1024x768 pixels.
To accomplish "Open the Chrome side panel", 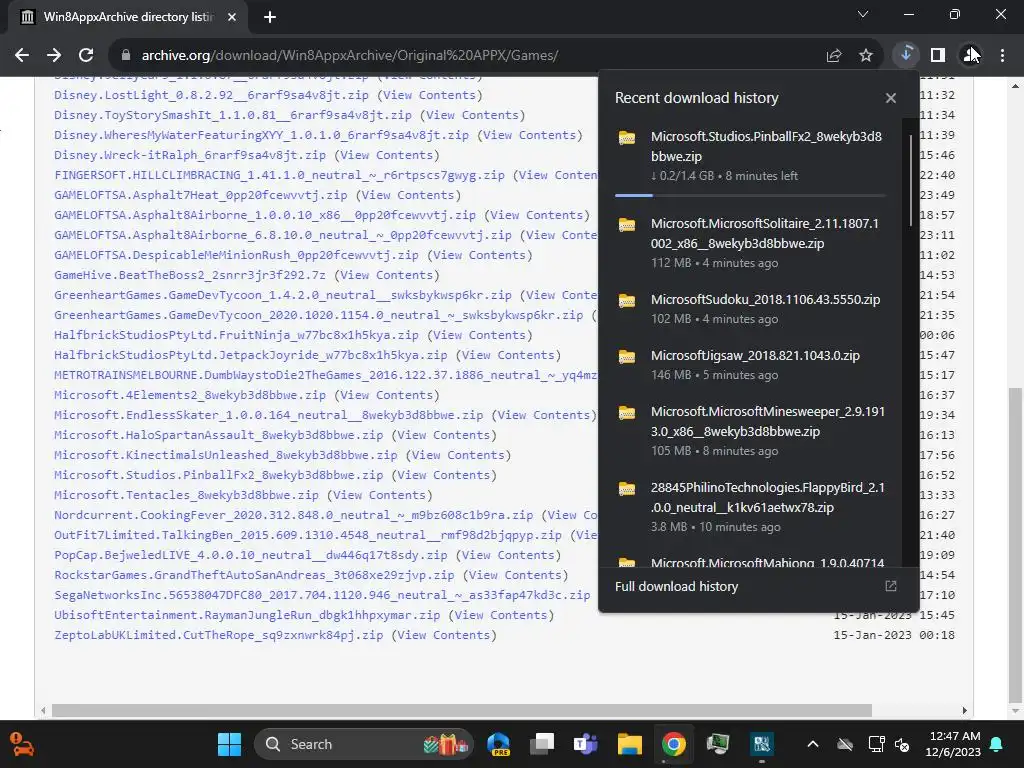I will pos(938,56).
